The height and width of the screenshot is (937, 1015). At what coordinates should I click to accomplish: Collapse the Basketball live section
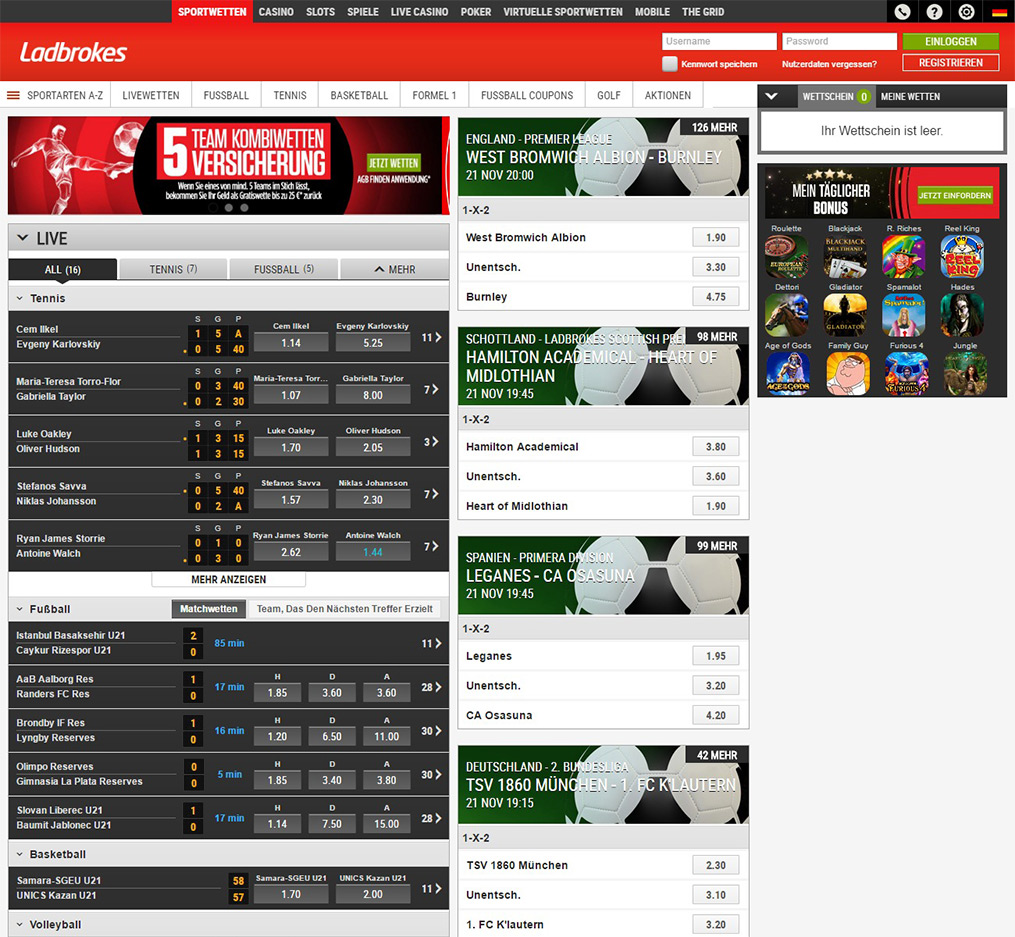(19, 854)
